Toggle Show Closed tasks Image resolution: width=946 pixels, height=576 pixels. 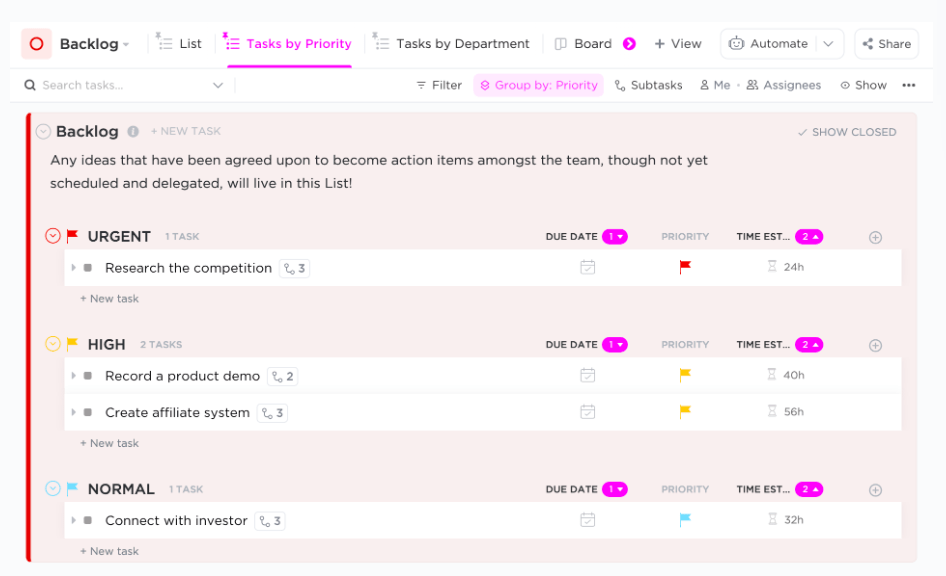pyautogui.click(x=846, y=132)
